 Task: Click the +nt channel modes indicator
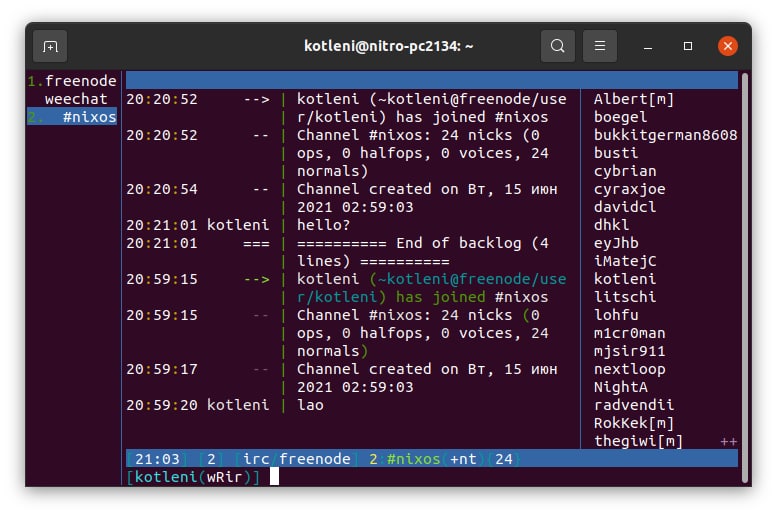463,459
